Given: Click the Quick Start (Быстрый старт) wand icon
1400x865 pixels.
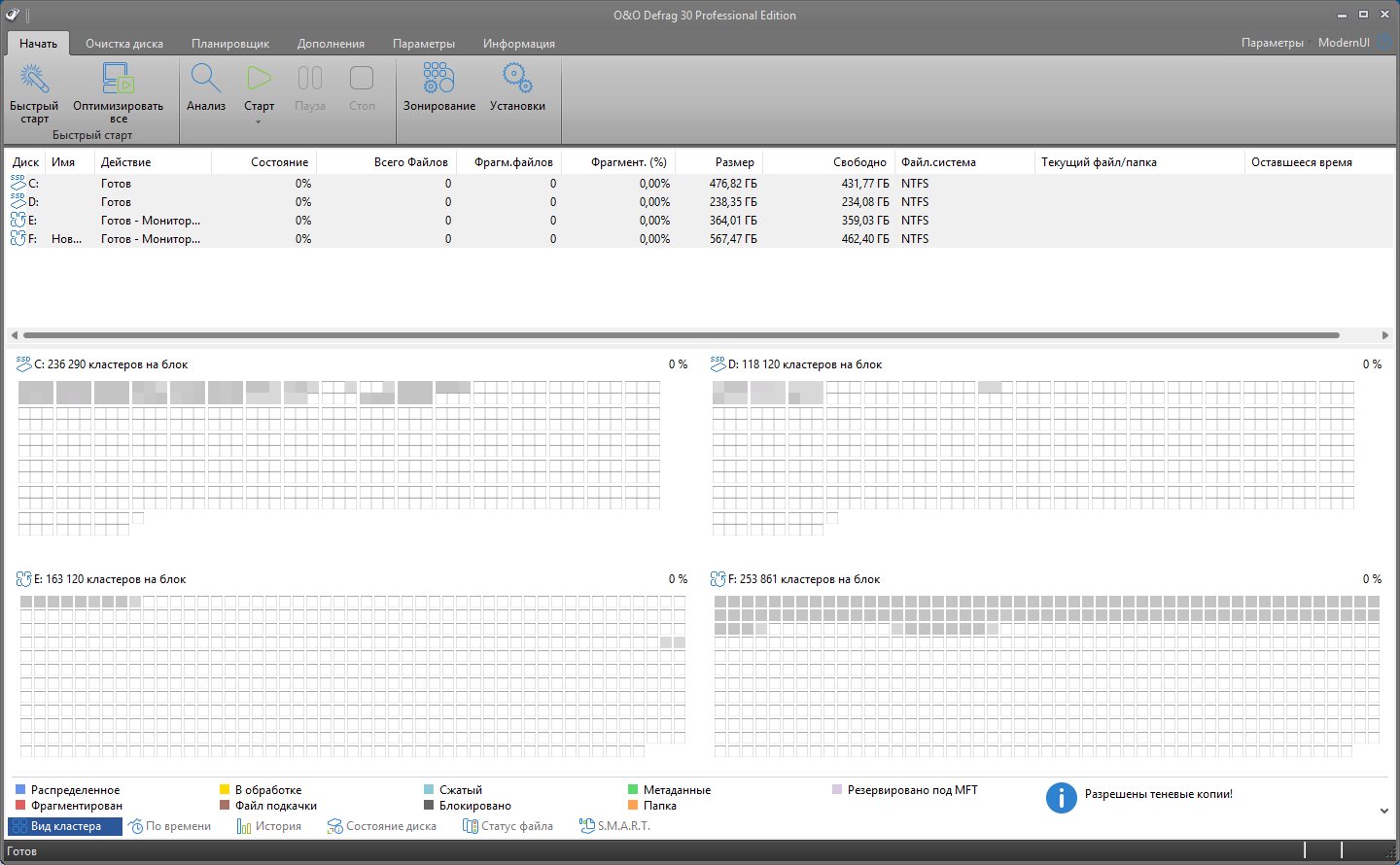Looking at the screenshot, I should (x=34, y=80).
